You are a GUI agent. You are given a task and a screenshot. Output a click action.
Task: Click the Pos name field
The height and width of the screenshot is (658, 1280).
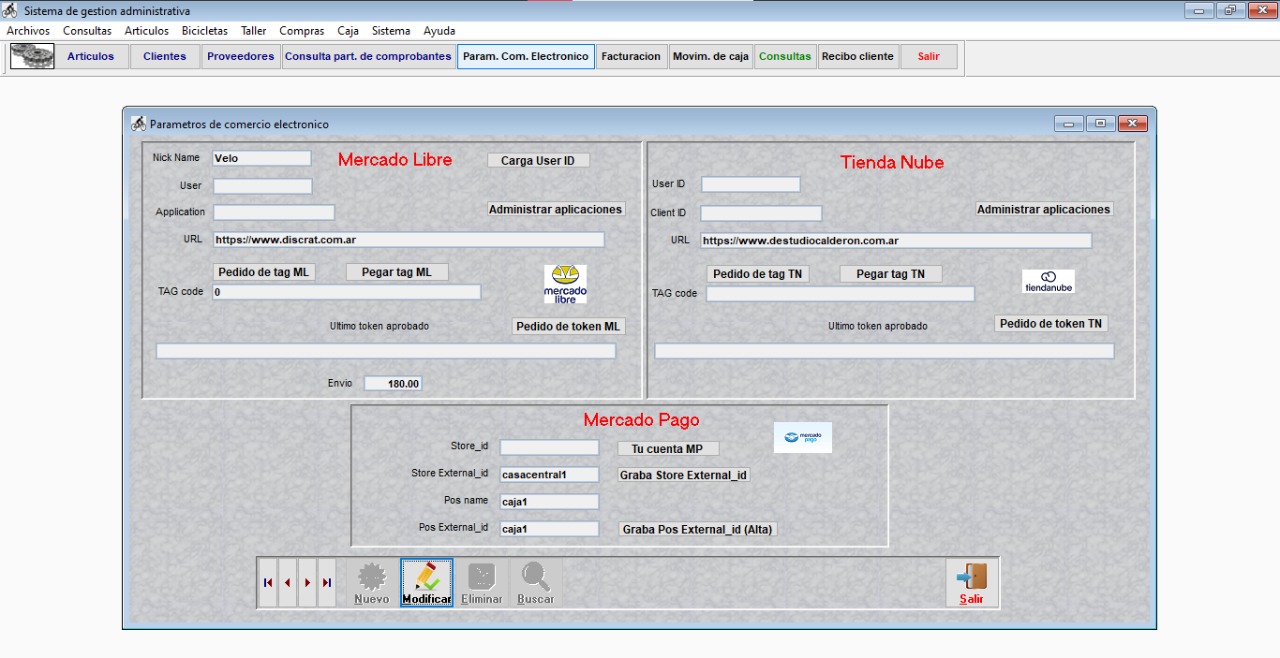click(x=549, y=502)
